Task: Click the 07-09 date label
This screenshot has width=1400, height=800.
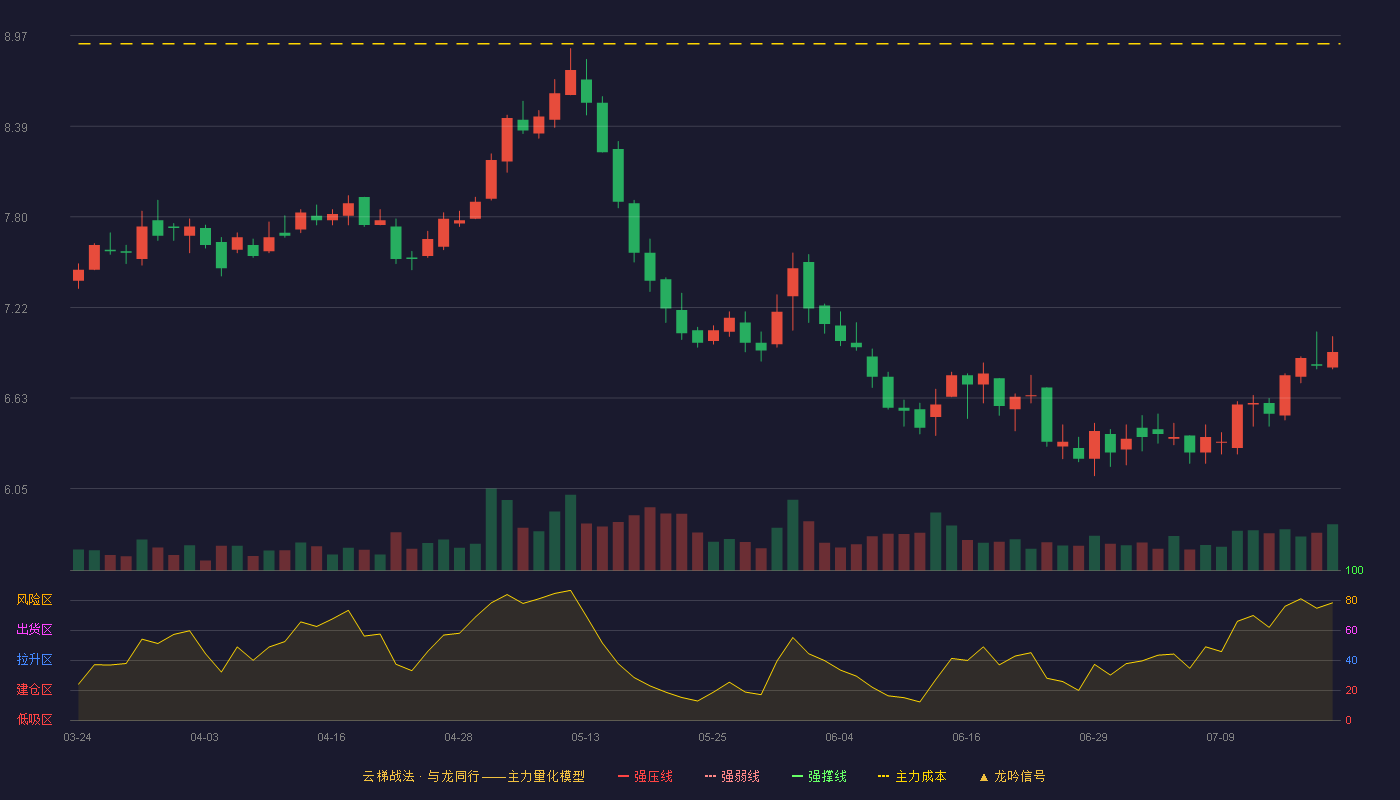Action: (x=1220, y=737)
